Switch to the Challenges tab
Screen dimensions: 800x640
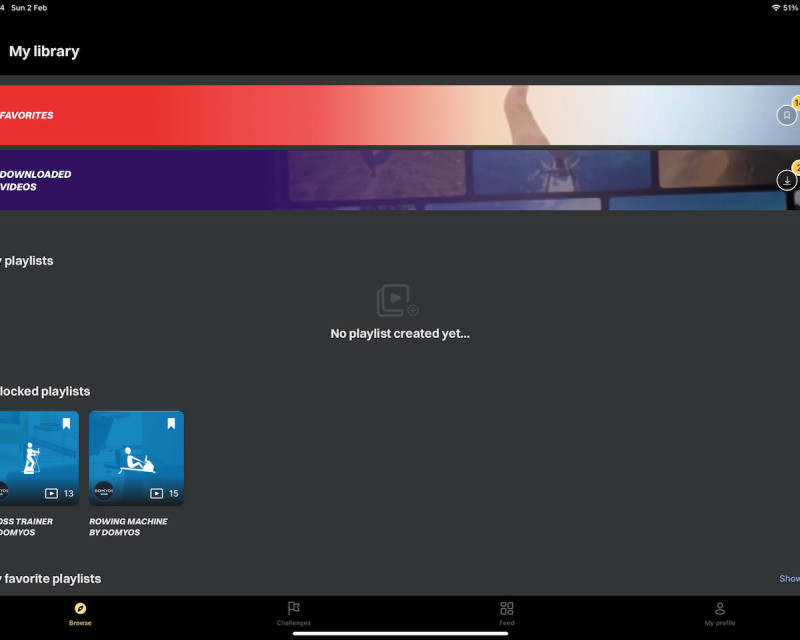293,612
